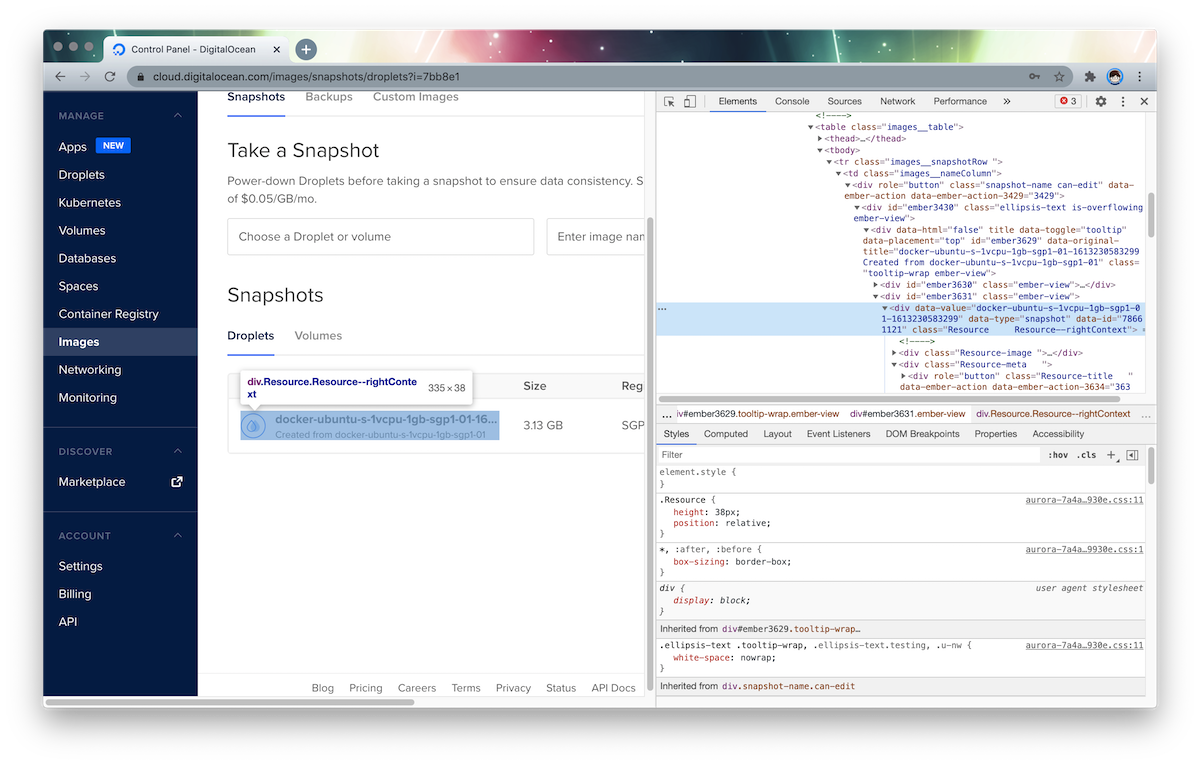The width and height of the screenshot is (1200, 765).
Task: Open the DevTools customize three-dot menu
Action: click(1123, 101)
